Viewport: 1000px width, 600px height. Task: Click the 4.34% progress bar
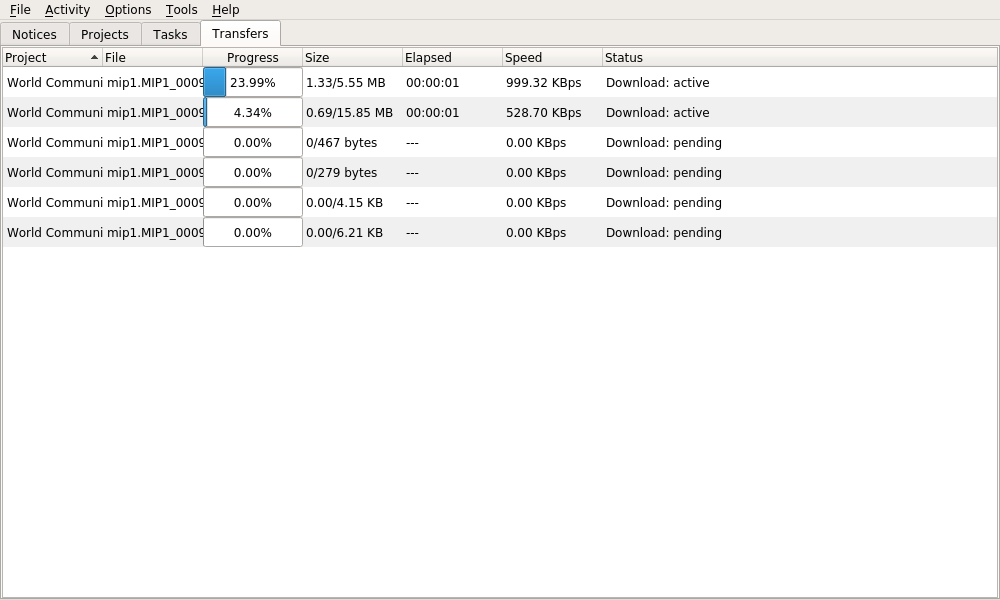tap(252, 113)
